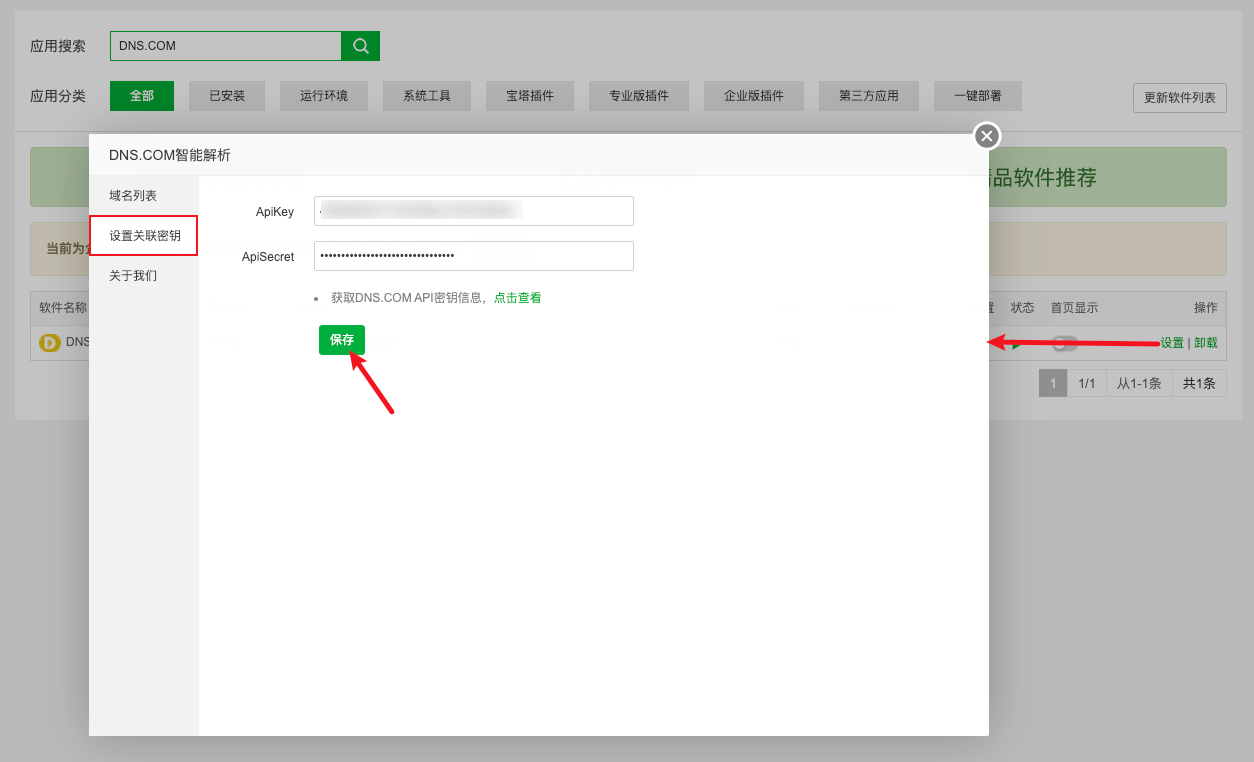The width and height of the screenshot is (1254, 762).
Task: Select the 系统工具 category
Action: click(x=427, y=96)
